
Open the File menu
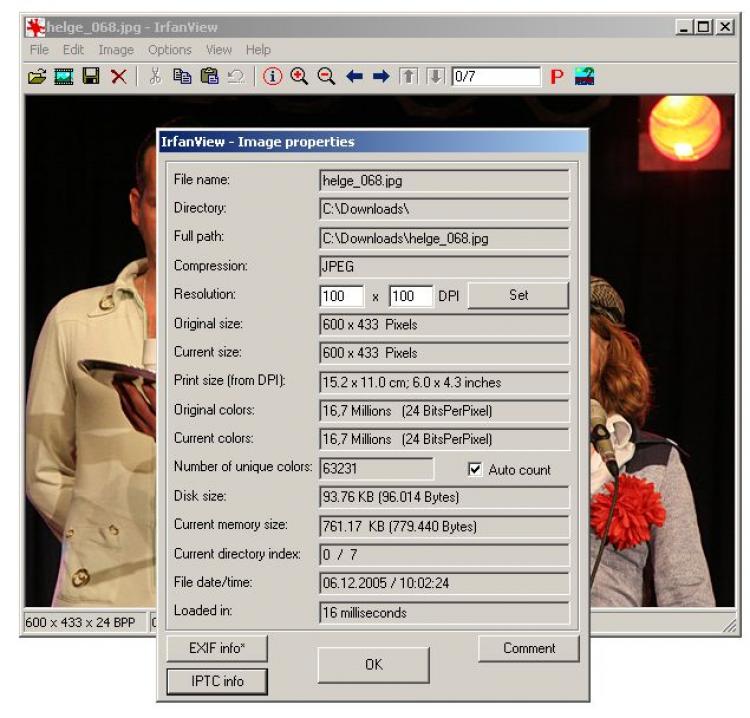(38, 50)
